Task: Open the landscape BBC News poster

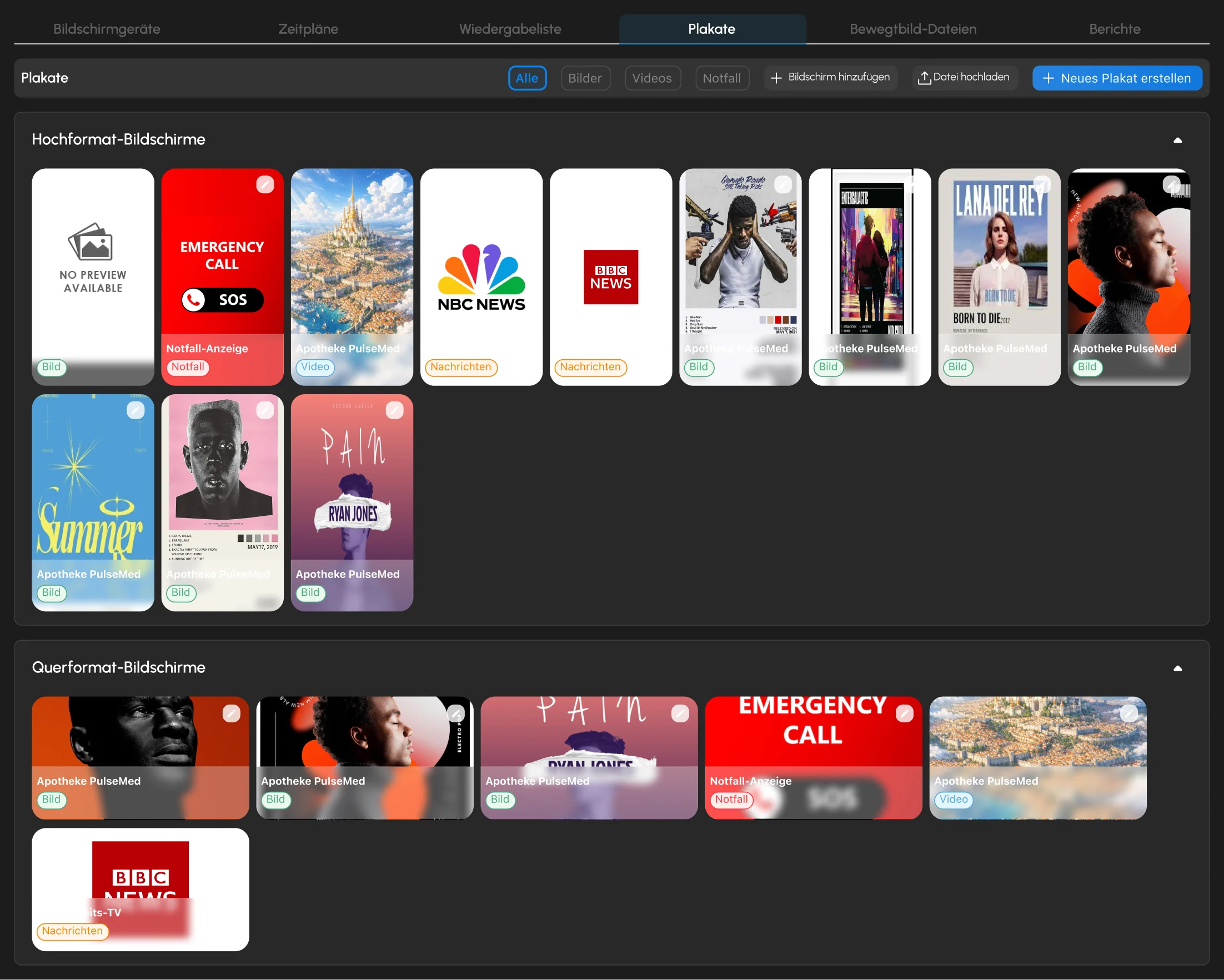Action: [x=140, y=889]
